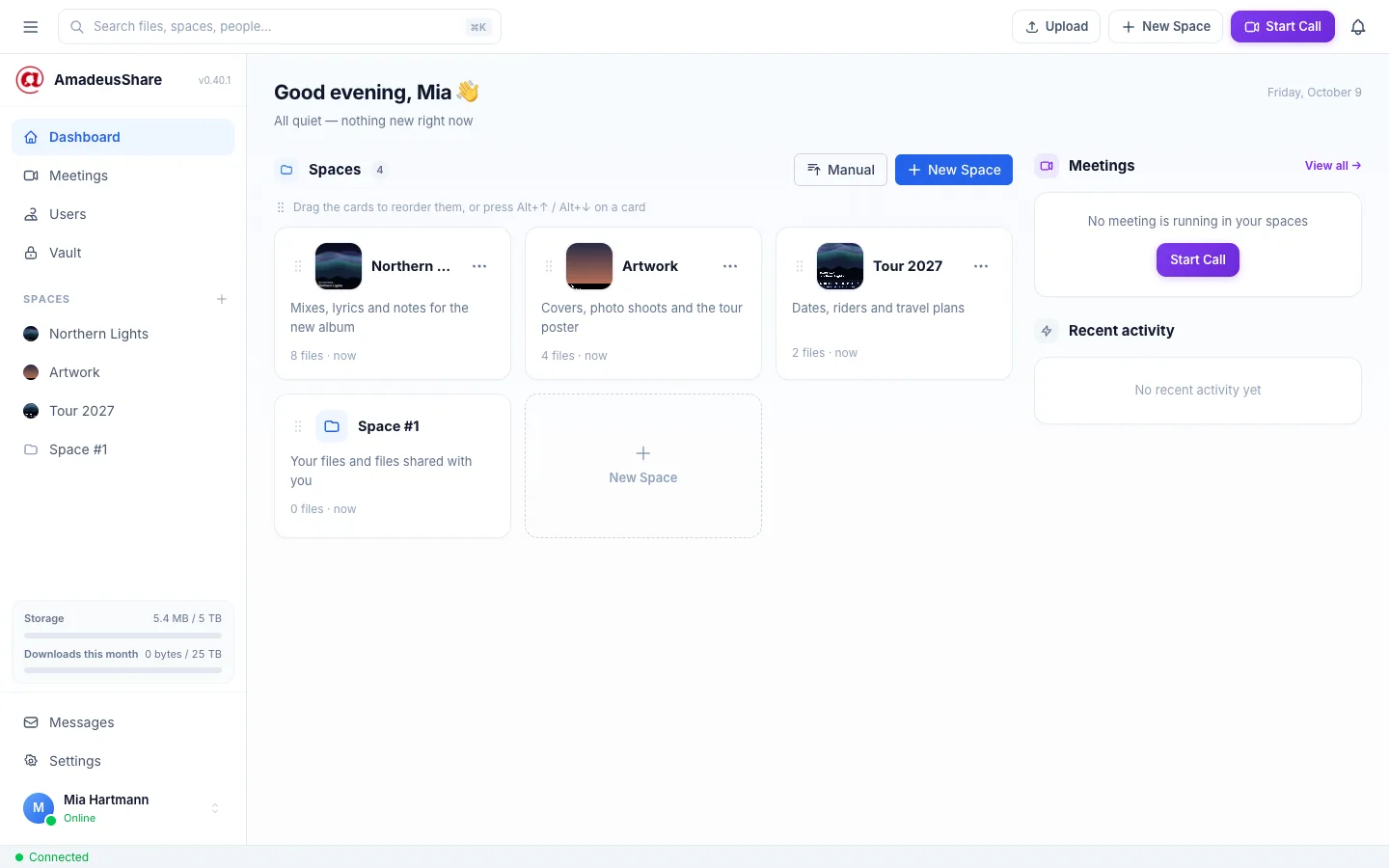Image resolution: width=1389 pixels, height=868 pixels.
Task: Add a space via the SPACES plus icon
Action: click(222, 299)
